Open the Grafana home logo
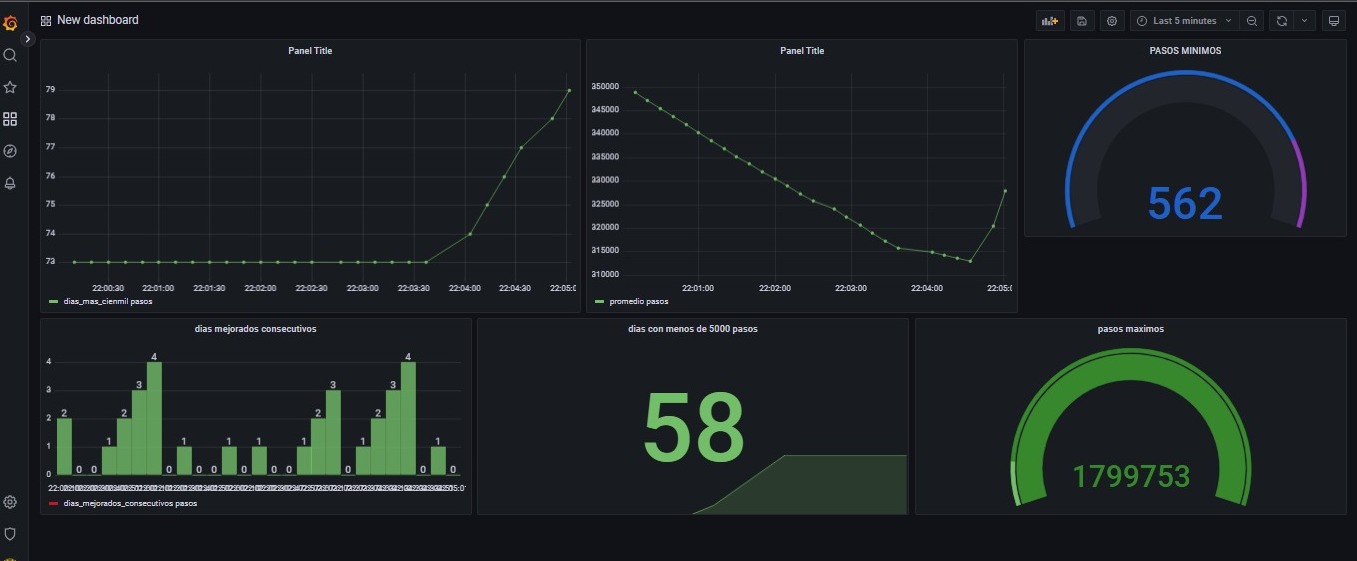1357x561 pixels. pos(10,23)
